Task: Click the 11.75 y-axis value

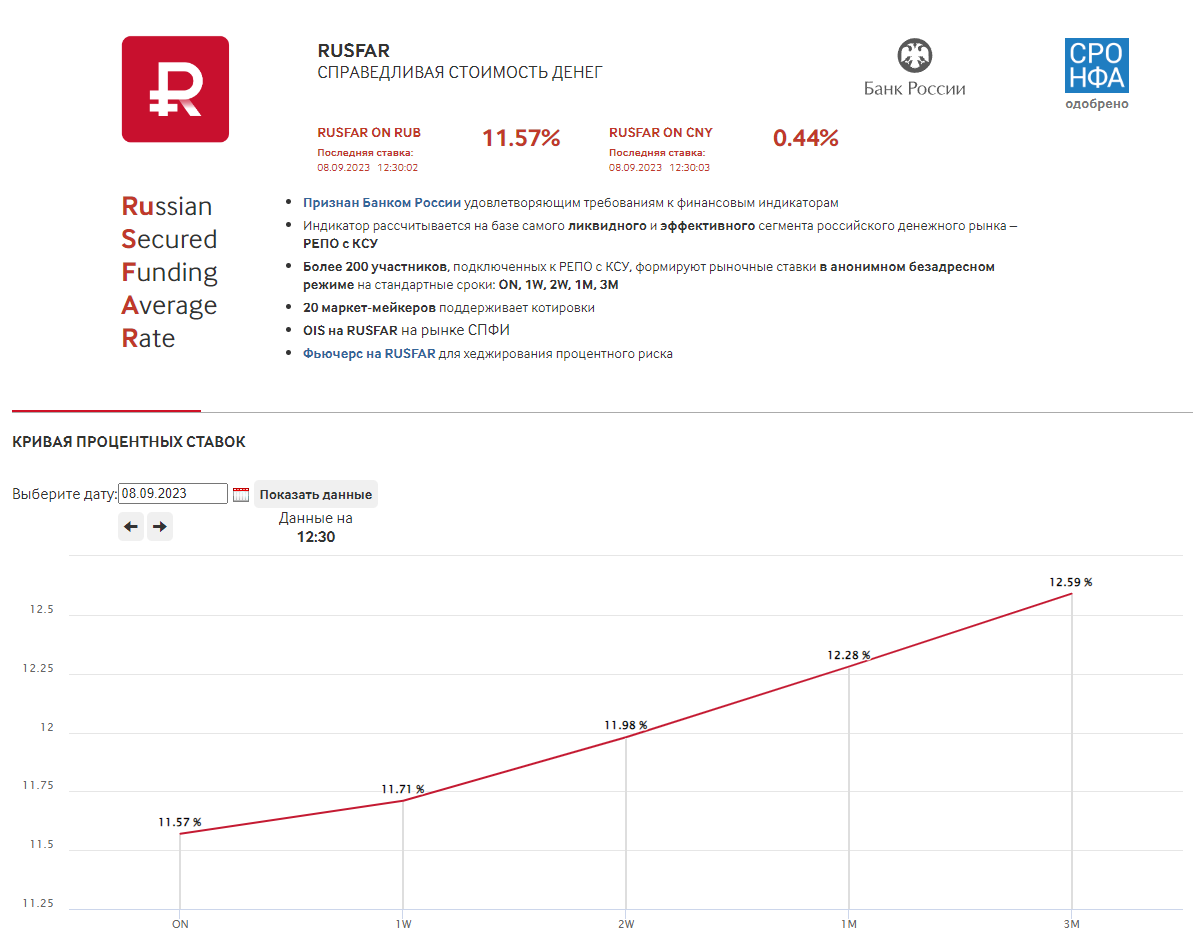Action: point(38,786)
